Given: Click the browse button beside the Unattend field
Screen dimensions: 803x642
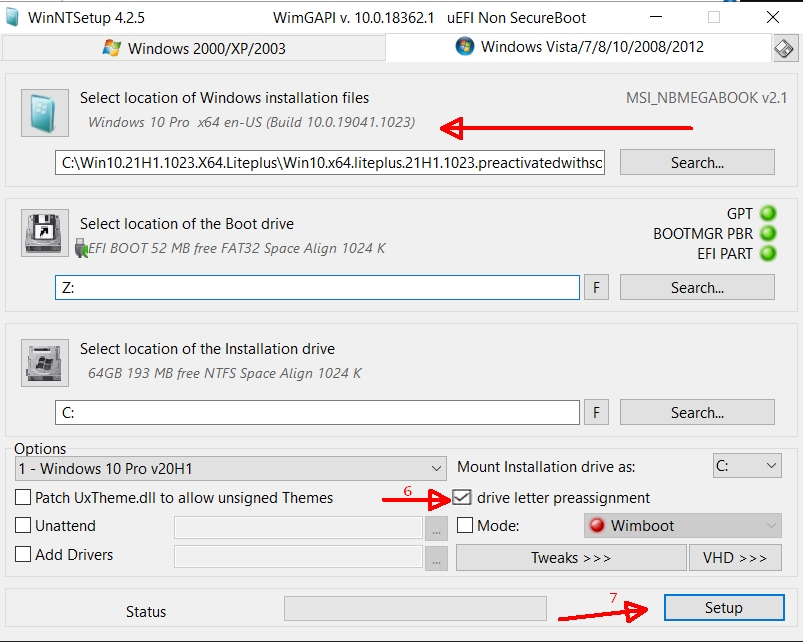Looking at the screenshot, I should coord(436,528).
